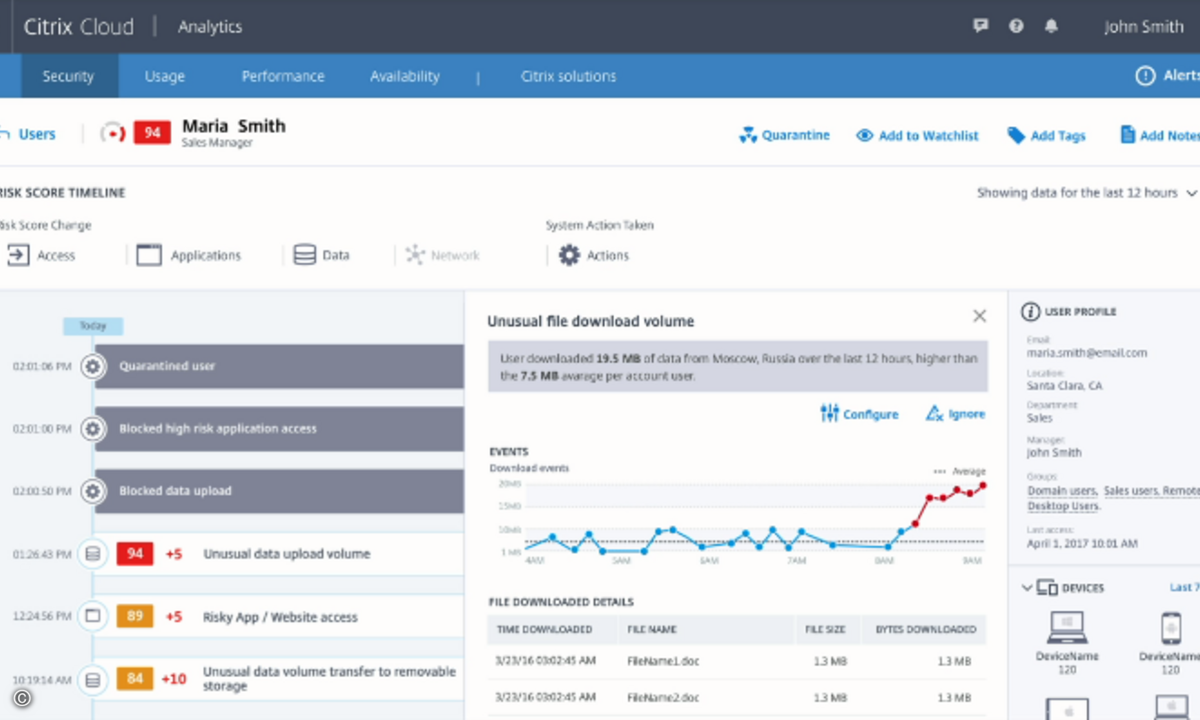Switch to the Availability tab
Screen dimensions: 1200x720
(x=404, y=76)
